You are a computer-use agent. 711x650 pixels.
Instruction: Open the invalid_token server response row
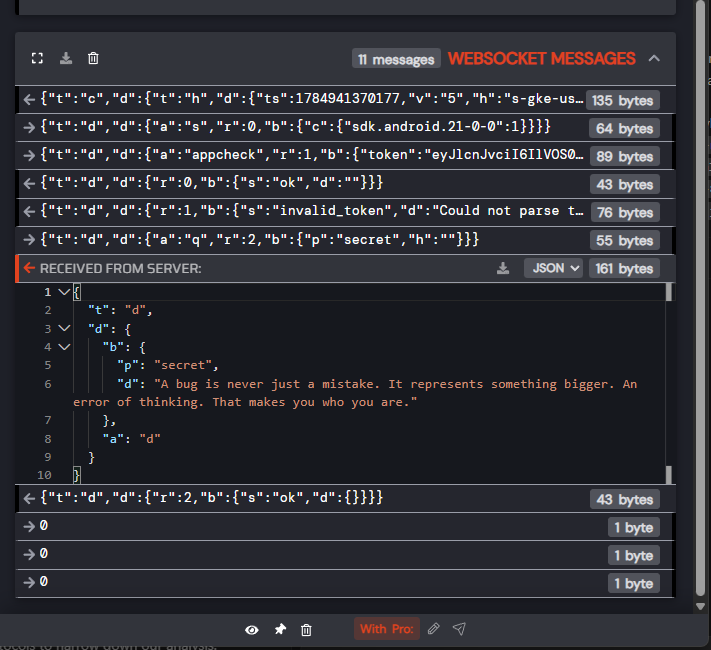pyautogui.click(x=345, y=212)
